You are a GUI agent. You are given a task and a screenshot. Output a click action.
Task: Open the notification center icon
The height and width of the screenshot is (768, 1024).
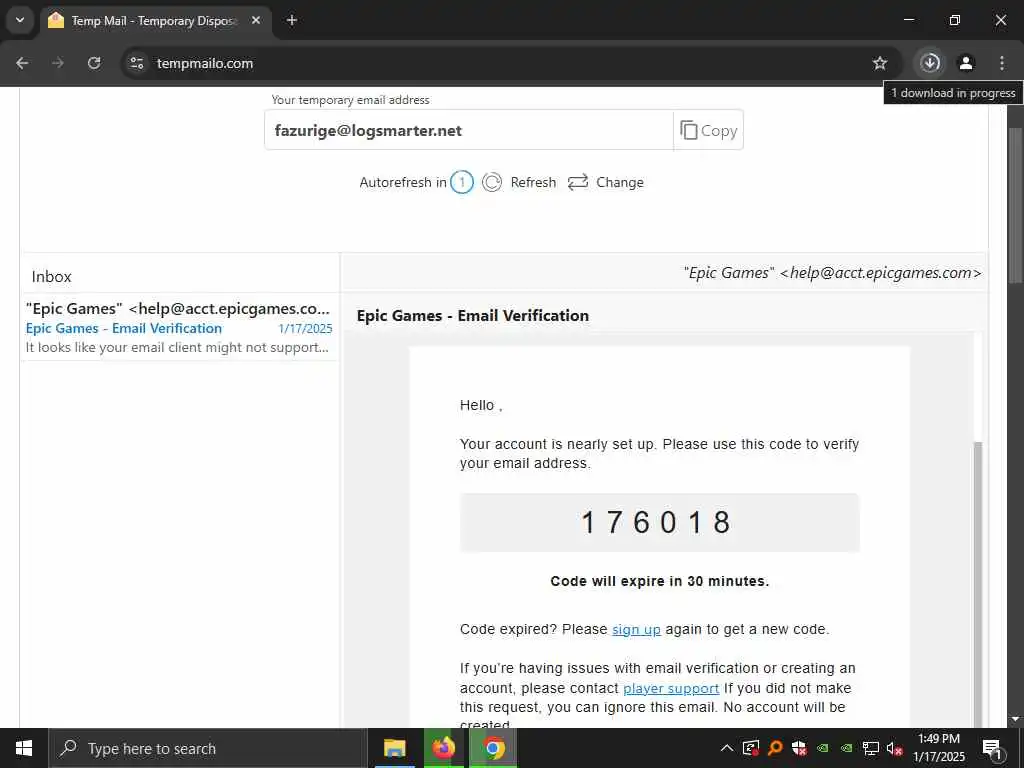992,748
